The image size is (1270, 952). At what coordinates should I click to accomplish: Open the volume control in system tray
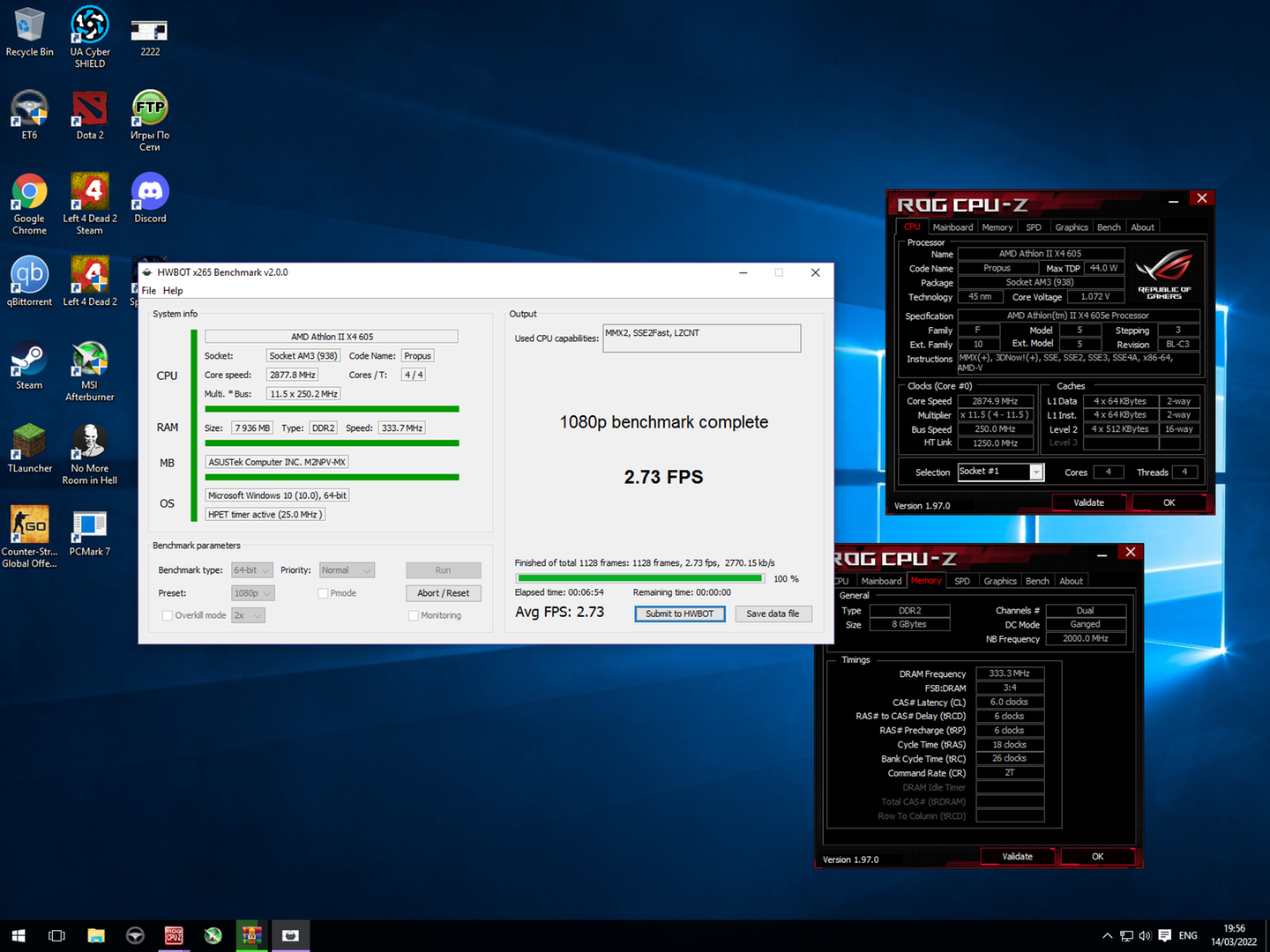click(x=1145, y=935)
